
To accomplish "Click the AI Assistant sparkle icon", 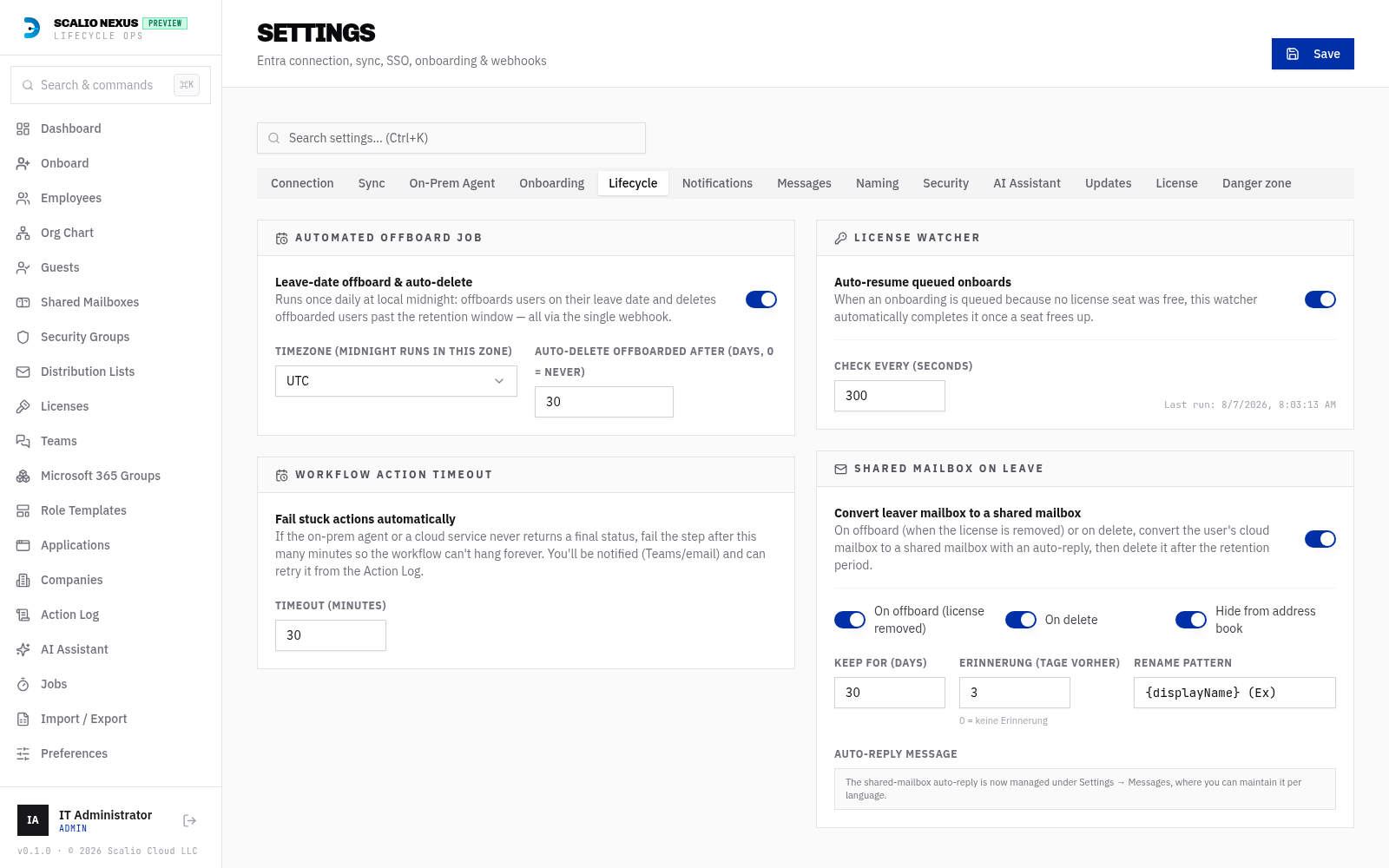I will (x=23, y=649).
